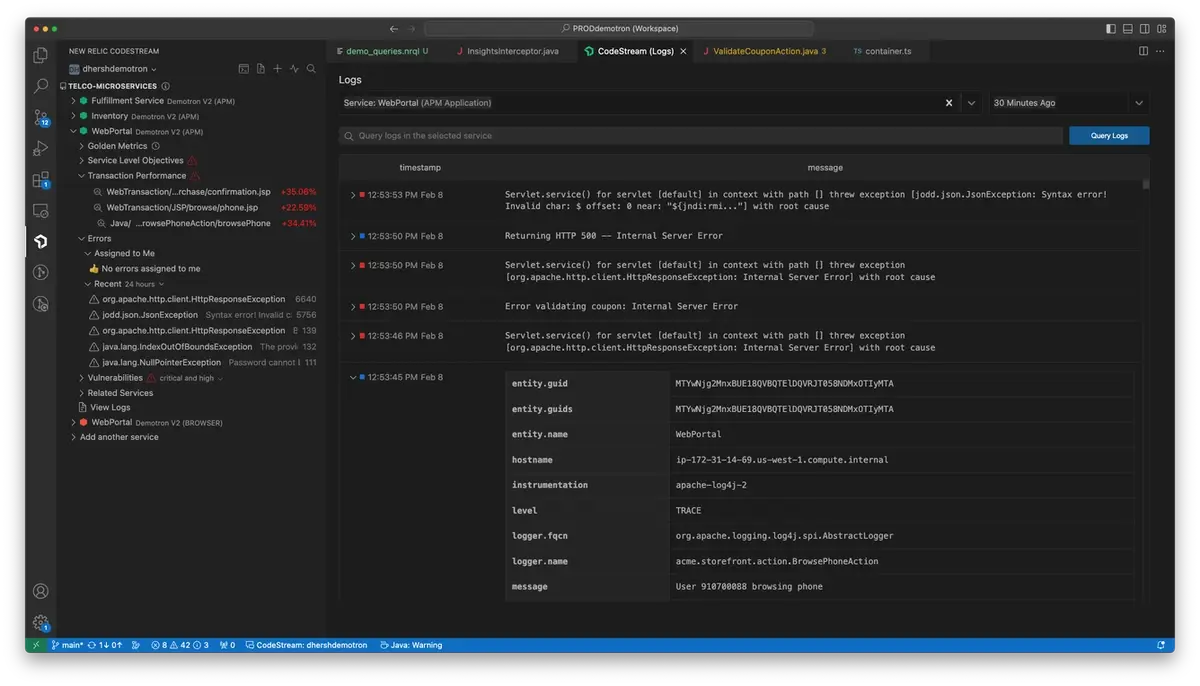Viewport: 1200px width, 686px height.
Task: Switch to ValidateCouponAction.java tab
Action: [764, 51]
